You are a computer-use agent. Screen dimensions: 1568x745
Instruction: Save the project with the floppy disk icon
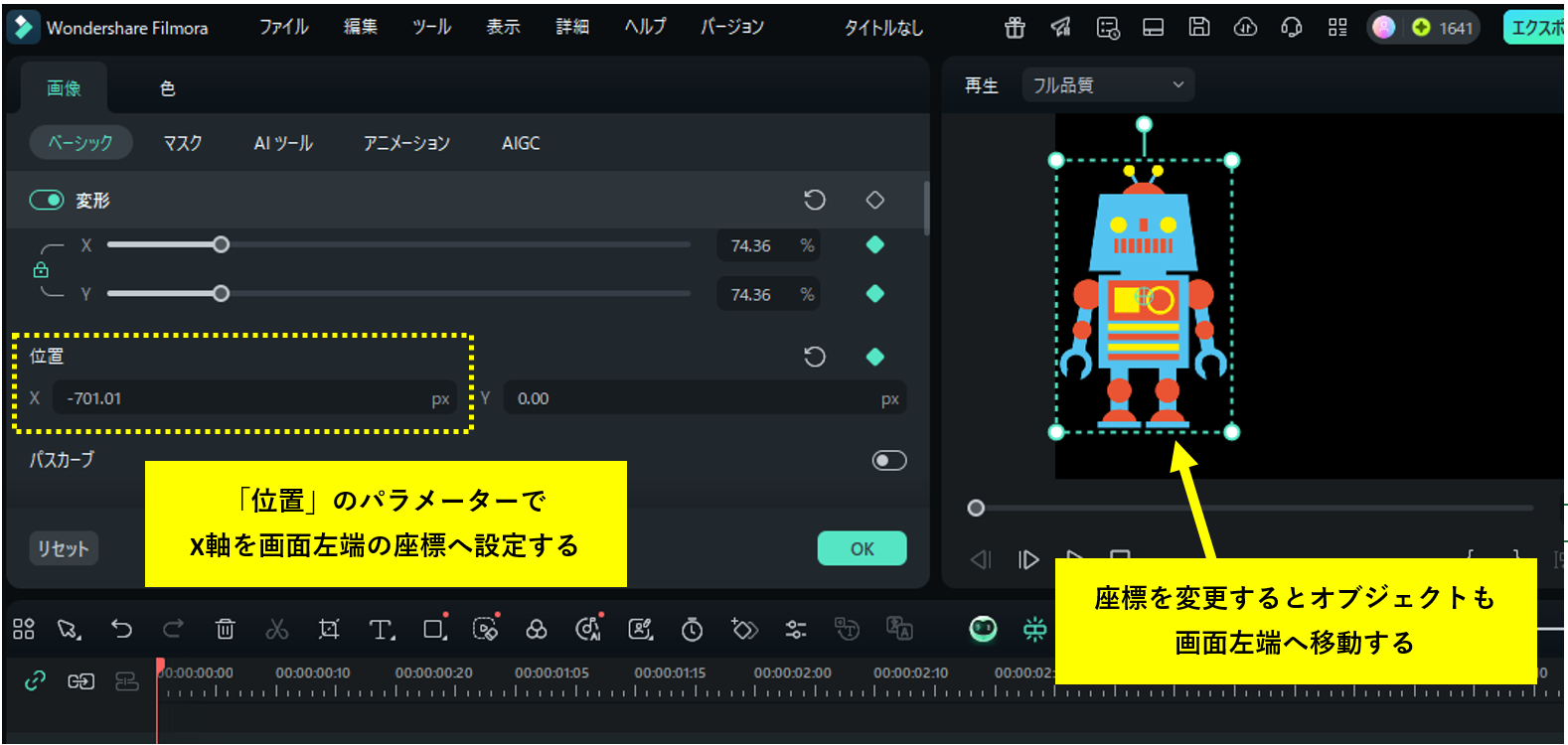coord(1199,28)
